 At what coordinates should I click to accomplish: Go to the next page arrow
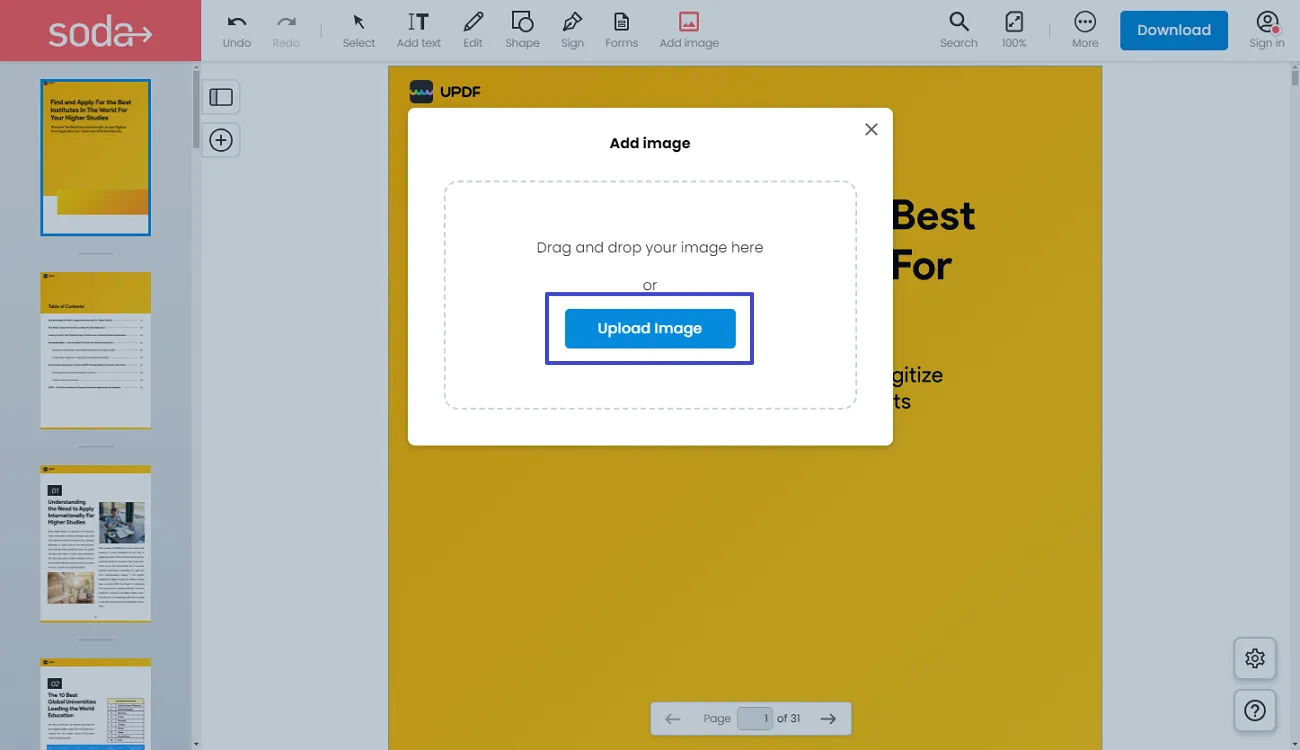click(828, 718)
